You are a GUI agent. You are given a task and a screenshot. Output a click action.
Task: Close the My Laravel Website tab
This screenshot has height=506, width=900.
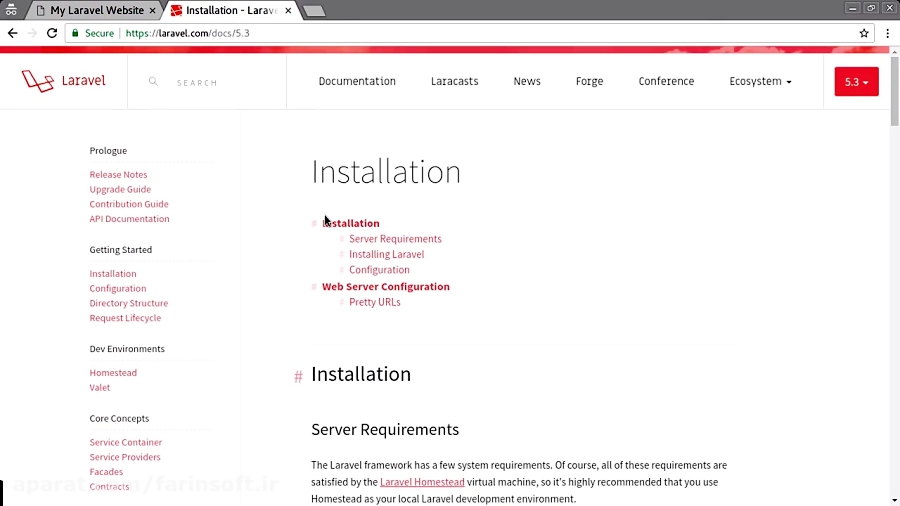152,10
